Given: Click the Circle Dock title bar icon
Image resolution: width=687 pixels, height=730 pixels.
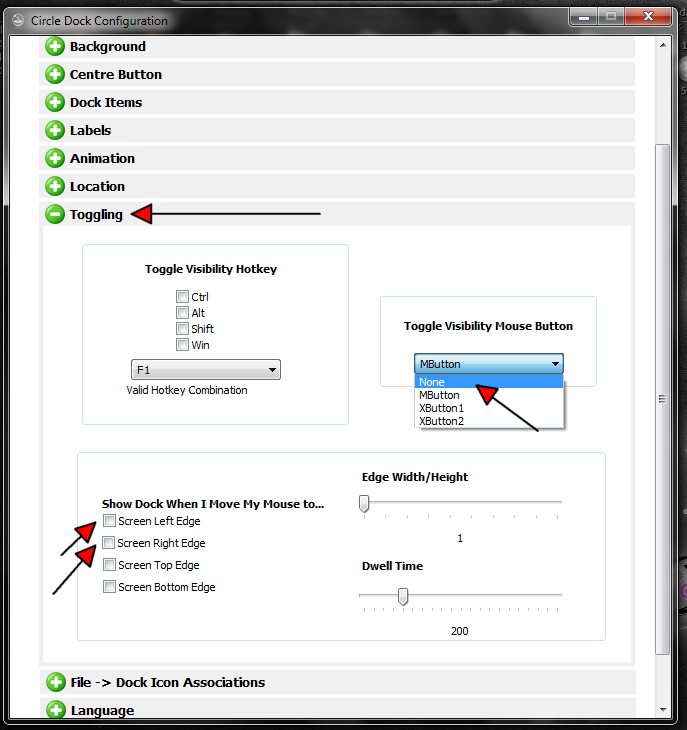Looking at the screenshot, I should click(x=18, y=20).
